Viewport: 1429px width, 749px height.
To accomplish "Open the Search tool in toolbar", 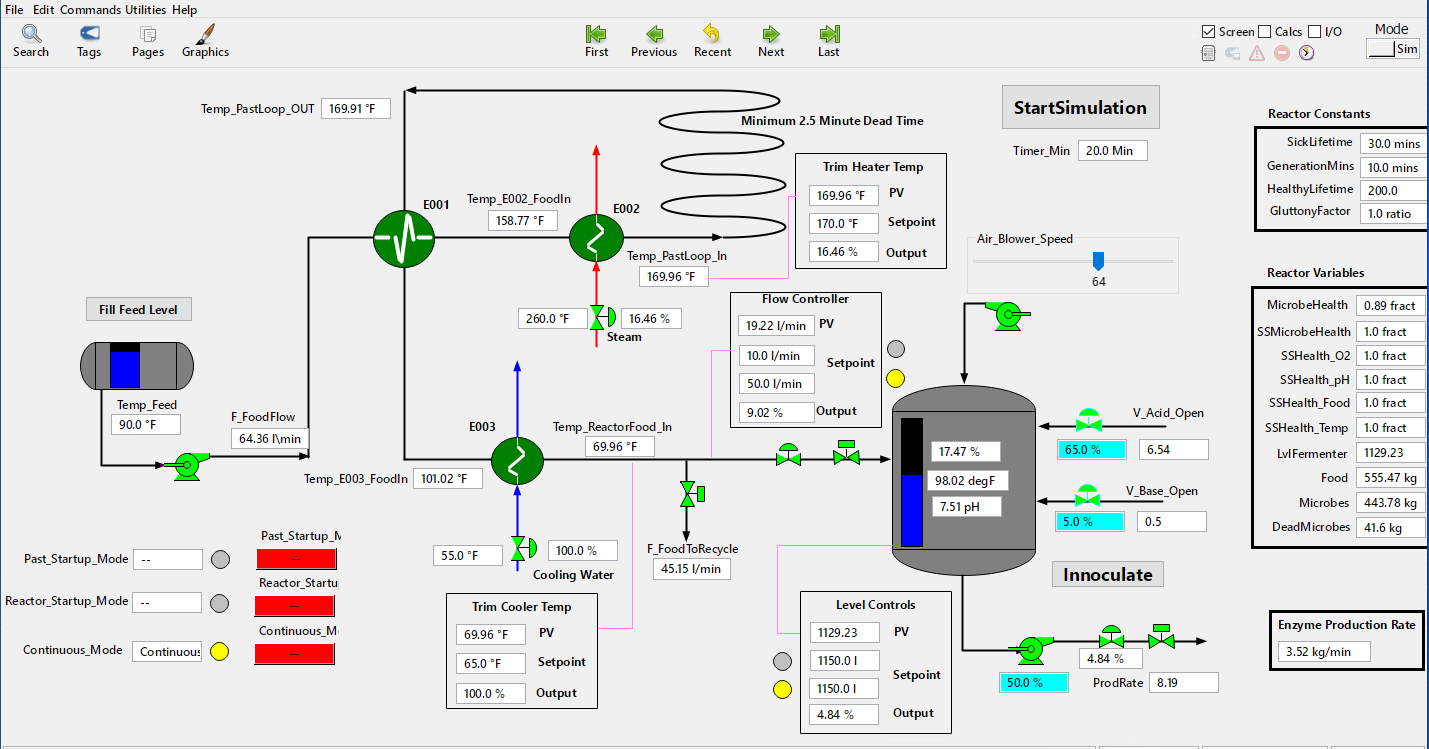I will coord(31,41).
